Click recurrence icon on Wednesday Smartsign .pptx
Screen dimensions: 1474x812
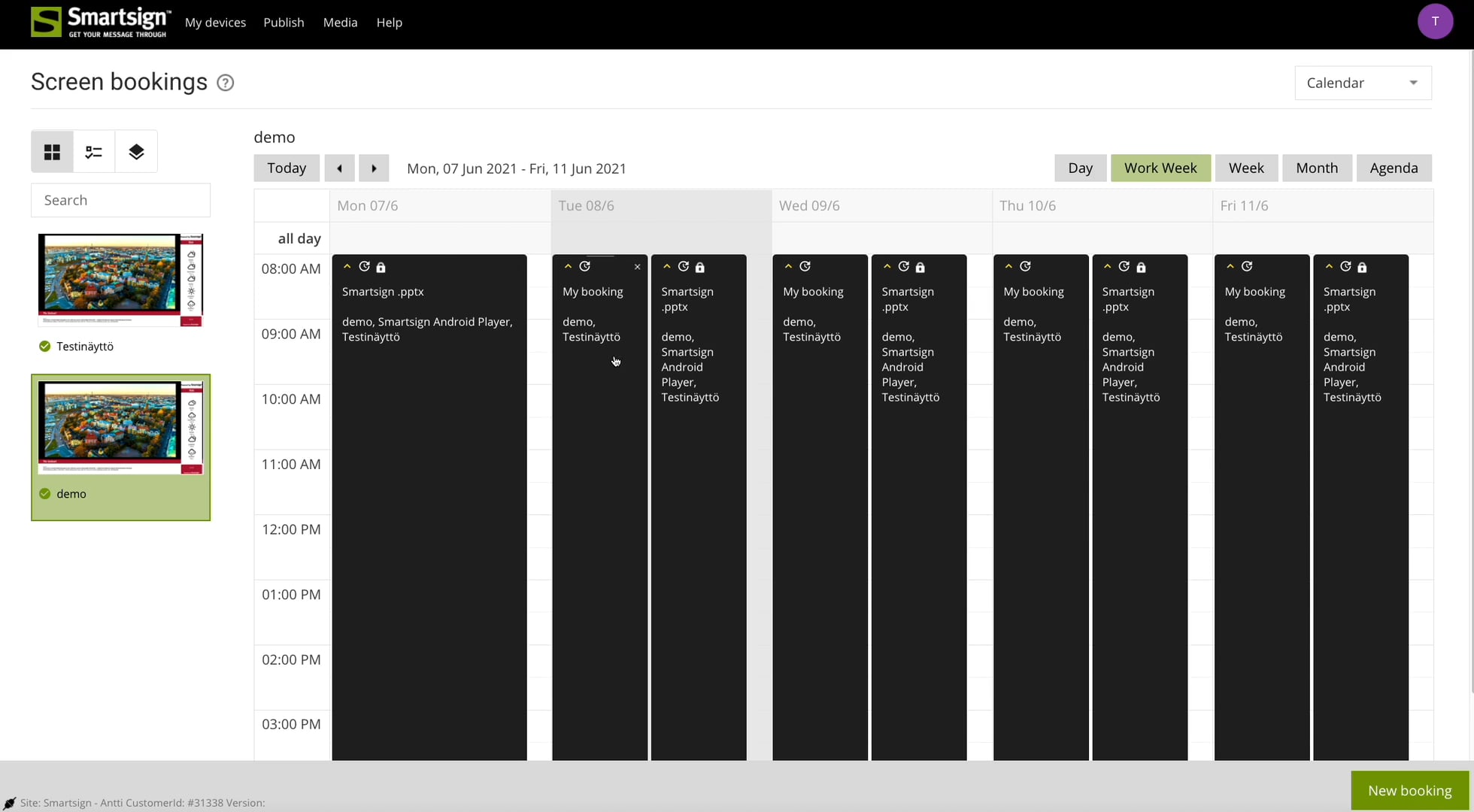click(903, 266)
